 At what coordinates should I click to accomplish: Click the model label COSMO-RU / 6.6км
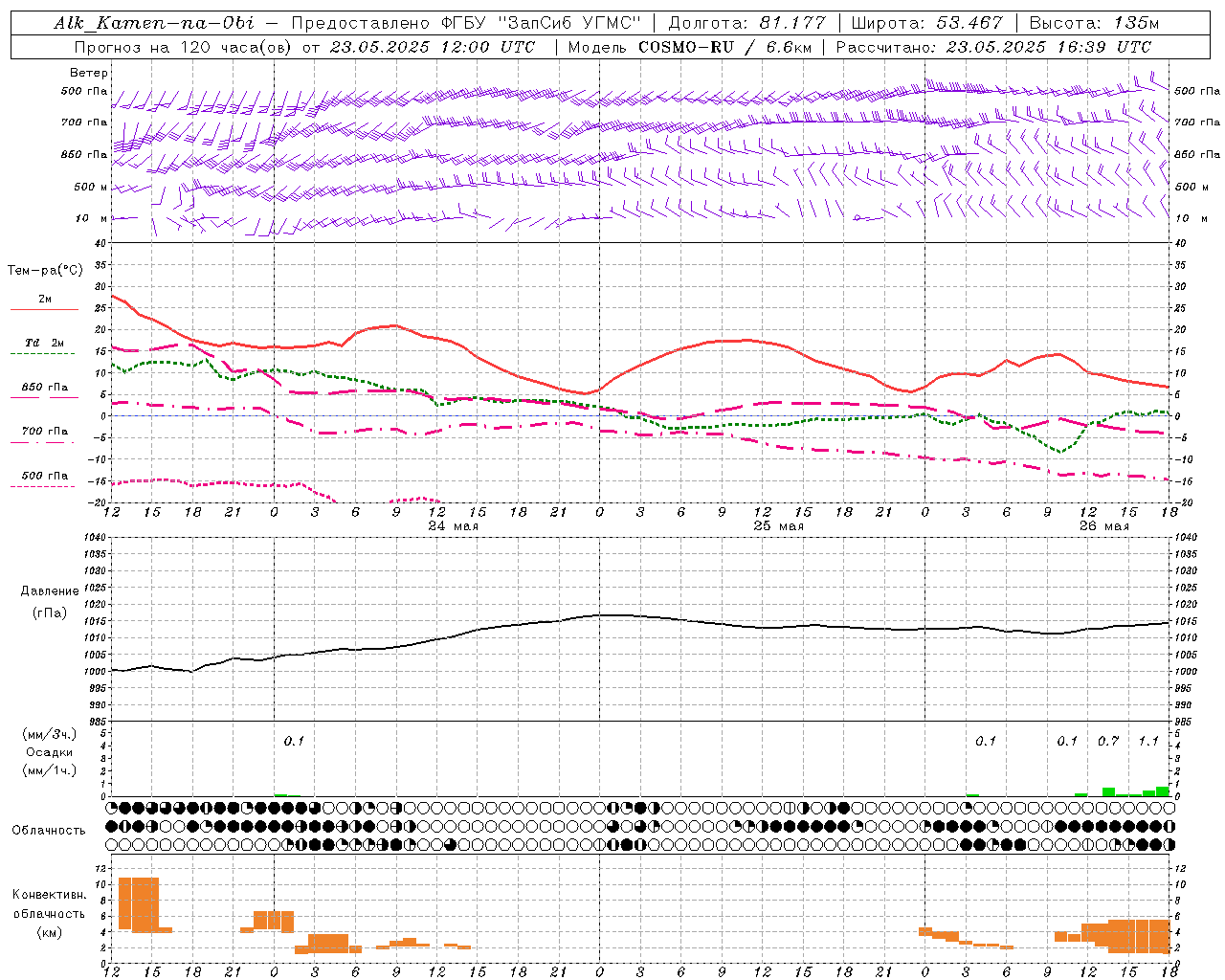pos(724,47)
